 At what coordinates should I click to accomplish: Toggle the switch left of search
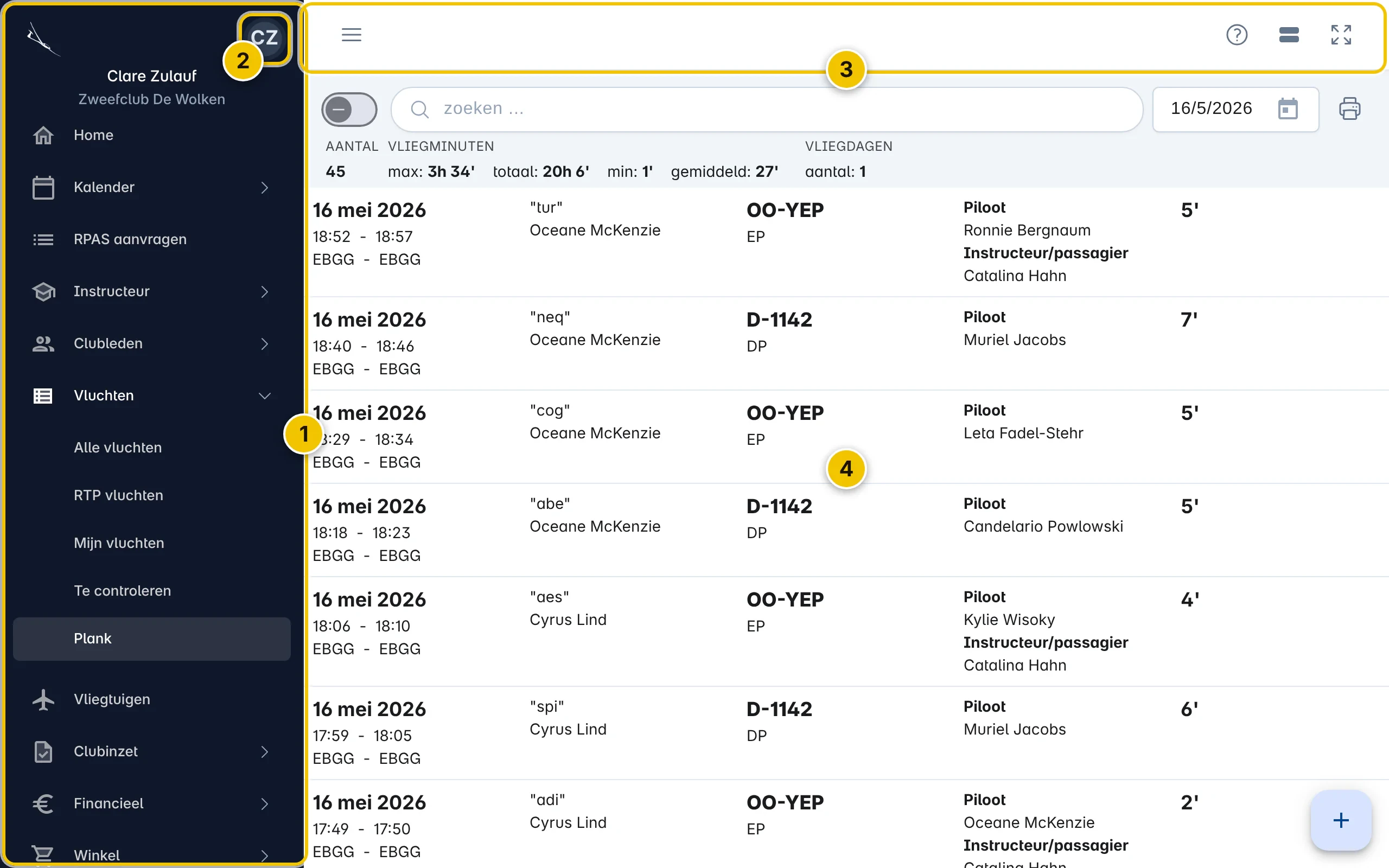click(349, 109)
